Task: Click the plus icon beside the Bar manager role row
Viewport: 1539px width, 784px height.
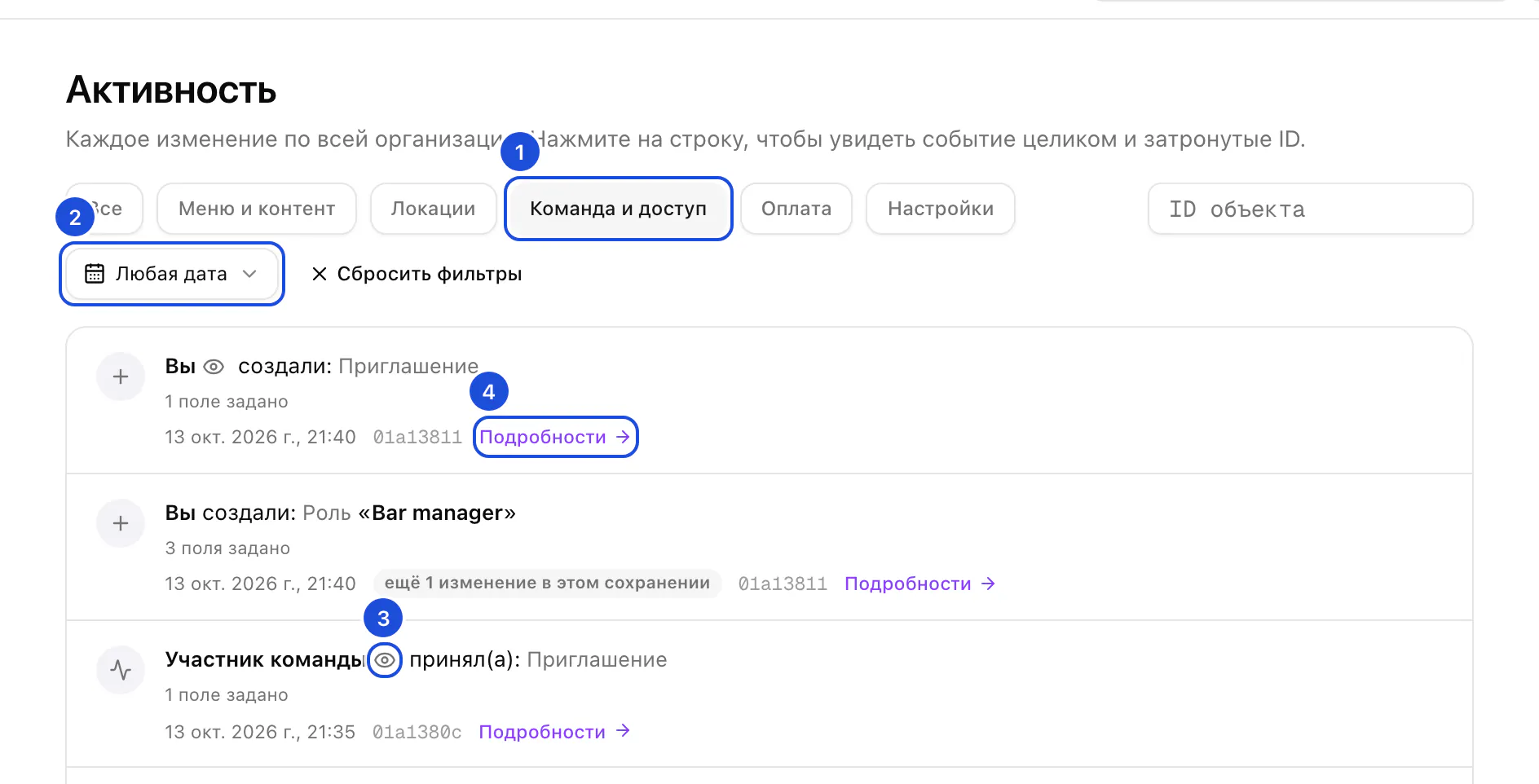Action: coord(121,523)
